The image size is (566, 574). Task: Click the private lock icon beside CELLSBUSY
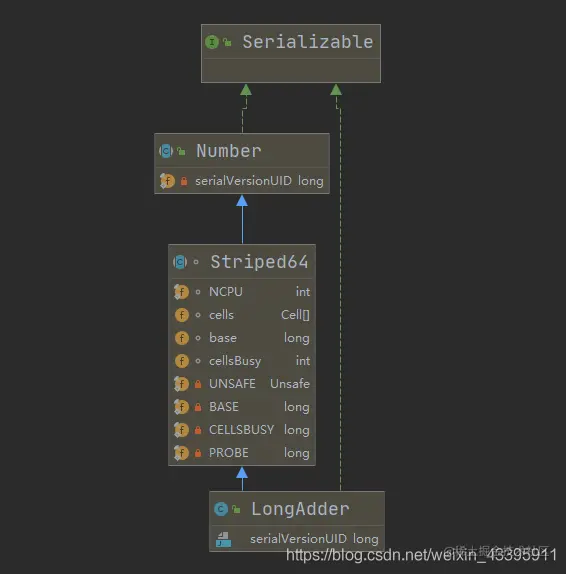[x=198, y=430]
